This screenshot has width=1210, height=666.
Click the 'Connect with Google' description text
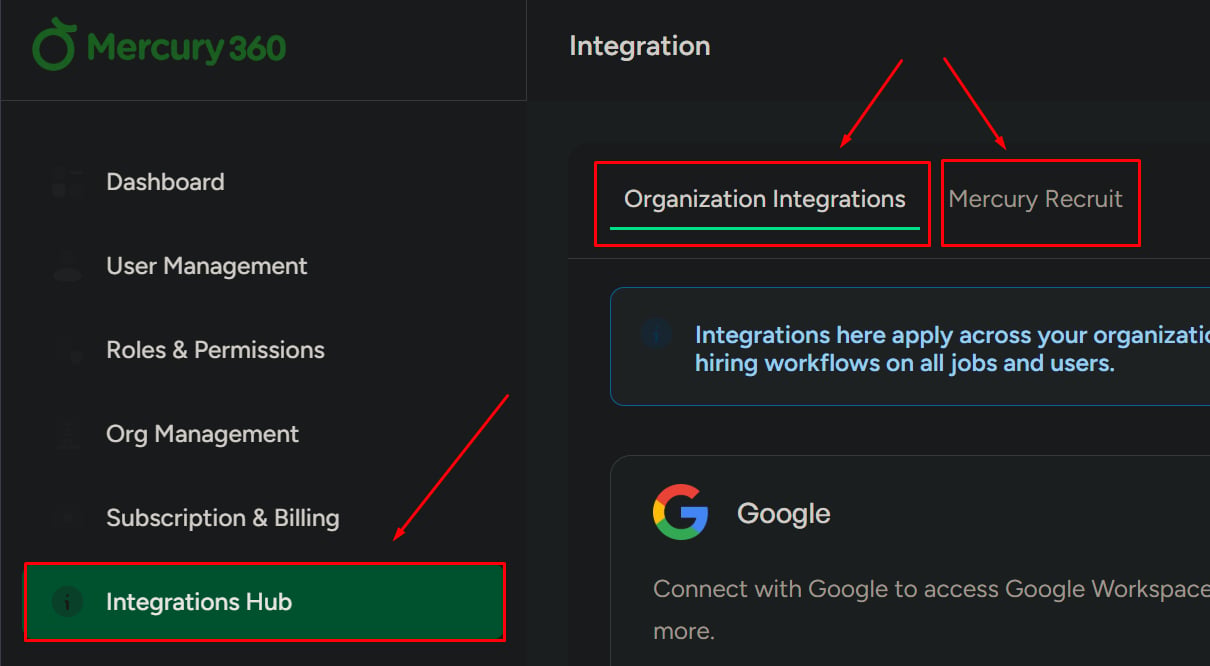[x=931, y=610]
